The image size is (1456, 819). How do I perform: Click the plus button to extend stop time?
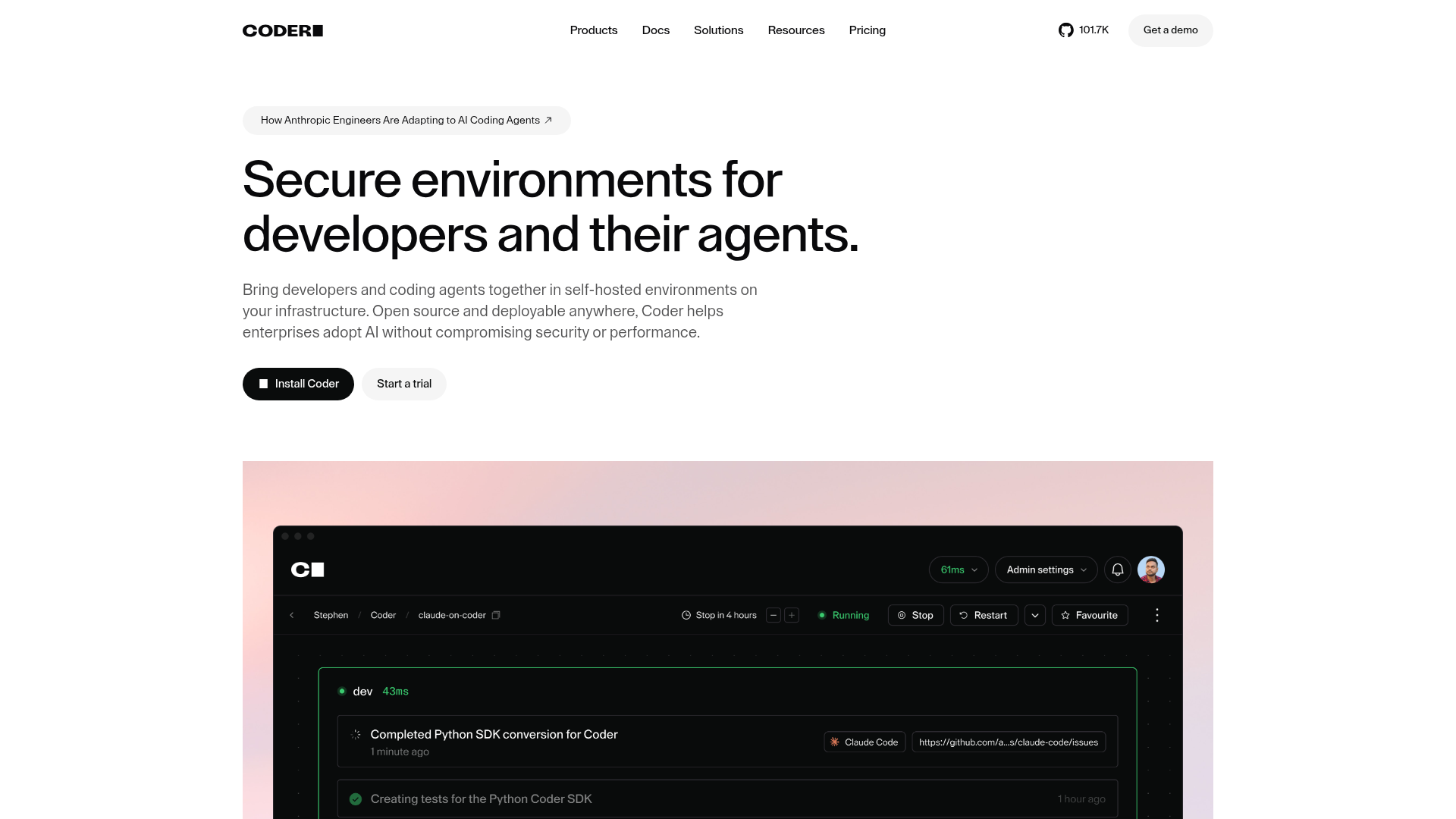tap(791, 615)
